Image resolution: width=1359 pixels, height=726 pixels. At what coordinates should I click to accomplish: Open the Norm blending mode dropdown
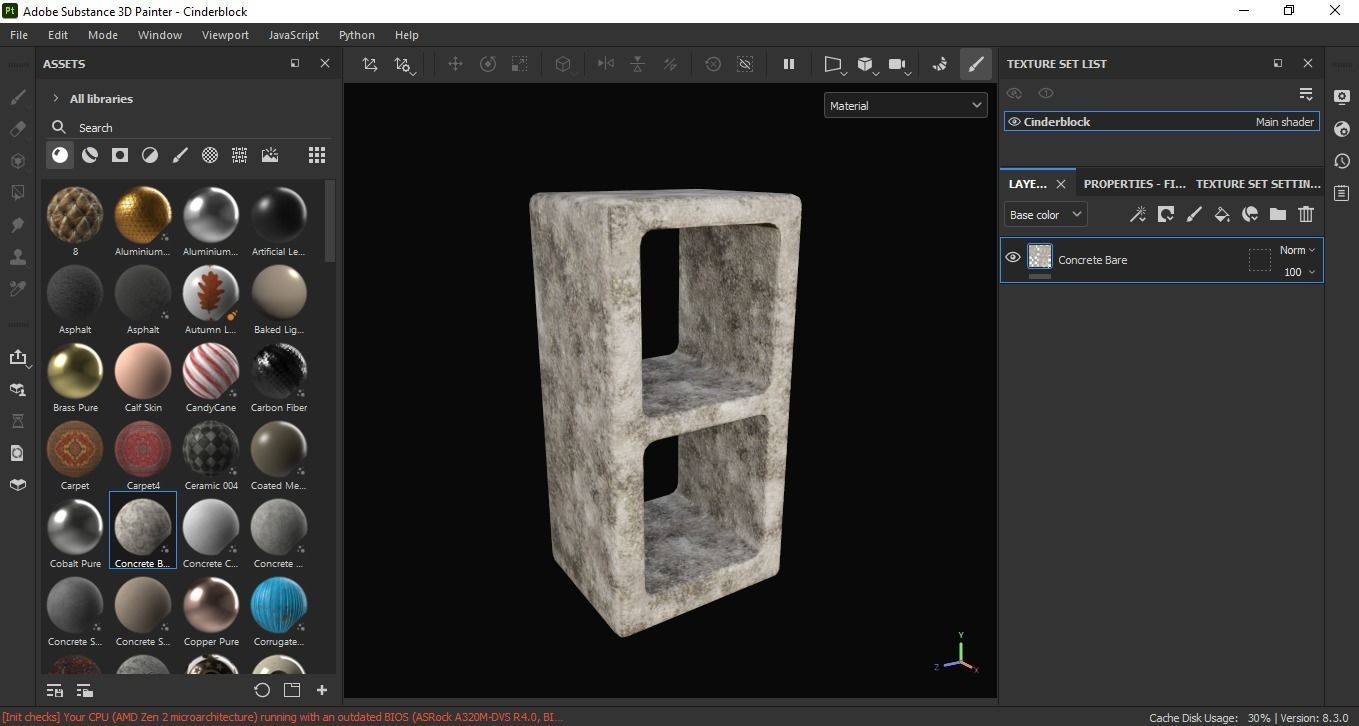[1297, 250]
